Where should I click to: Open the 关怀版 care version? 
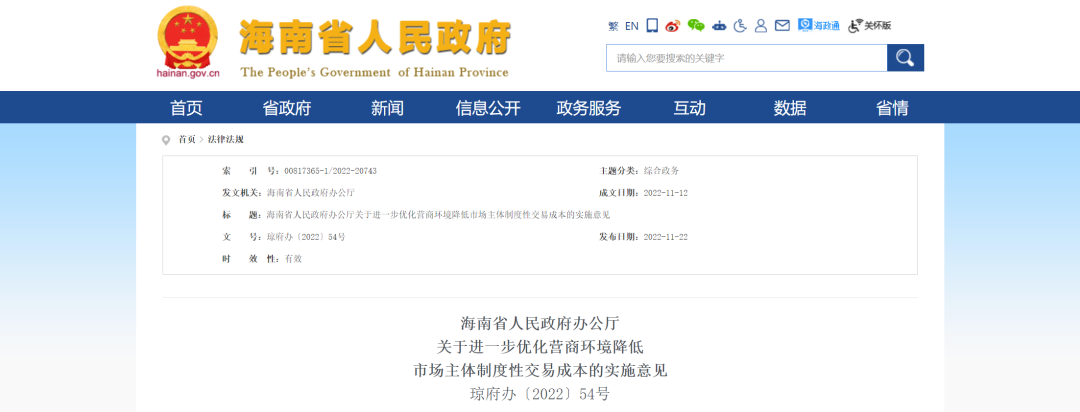pos(869,26)
